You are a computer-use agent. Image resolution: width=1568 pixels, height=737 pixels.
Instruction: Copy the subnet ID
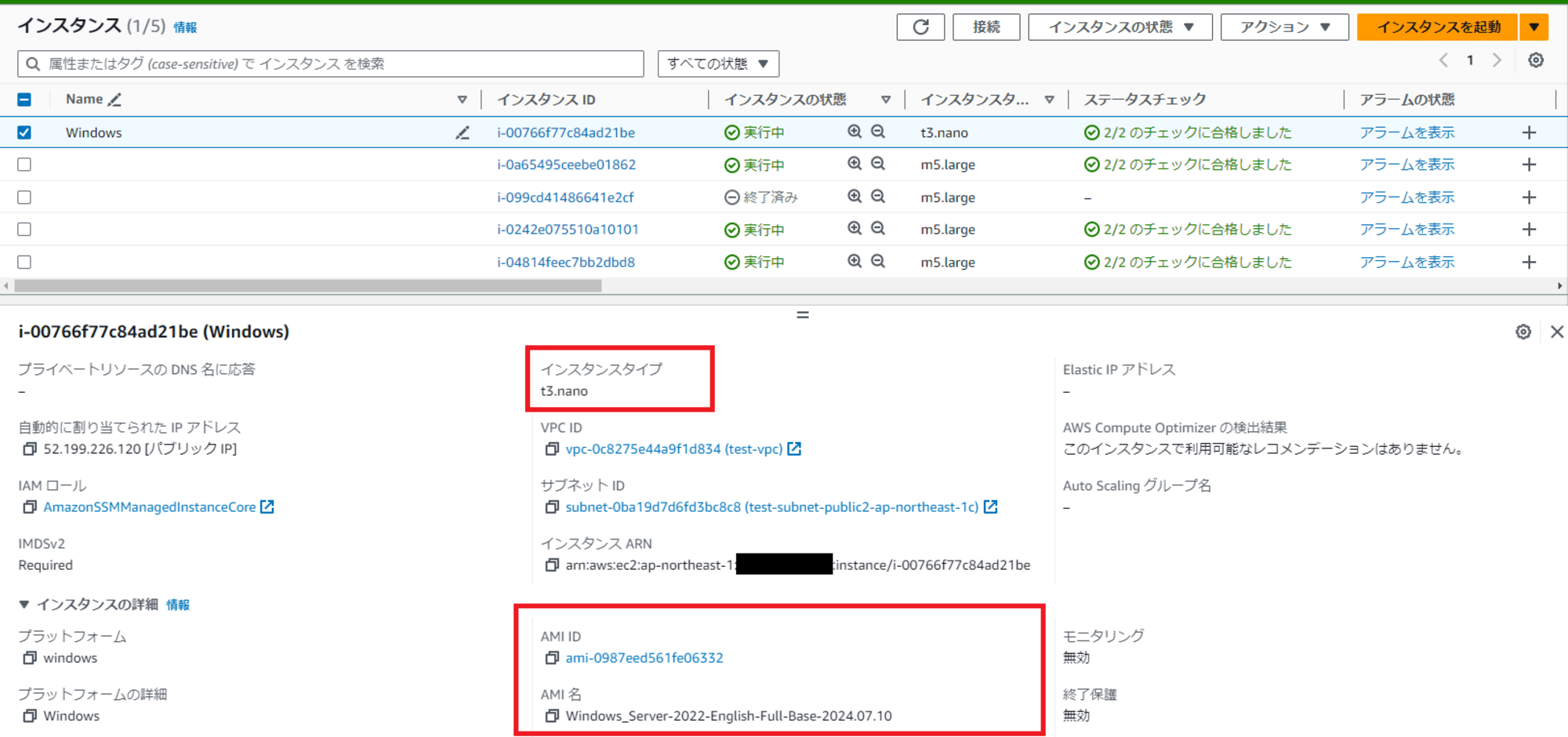tap(552, 507)
